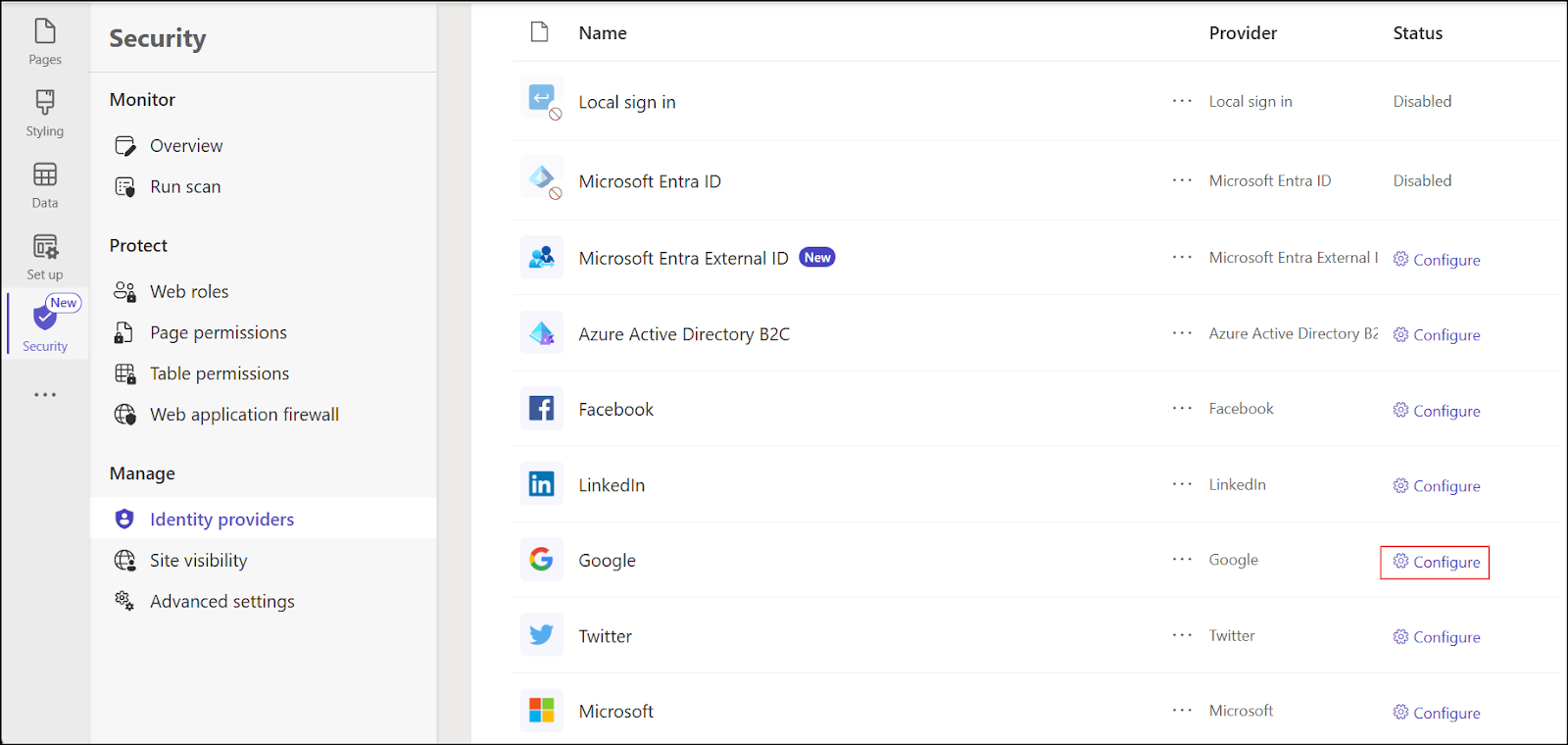Click the Advanced settings gear icon
This screenshot has width=1568, height=745.
[124, 601]
